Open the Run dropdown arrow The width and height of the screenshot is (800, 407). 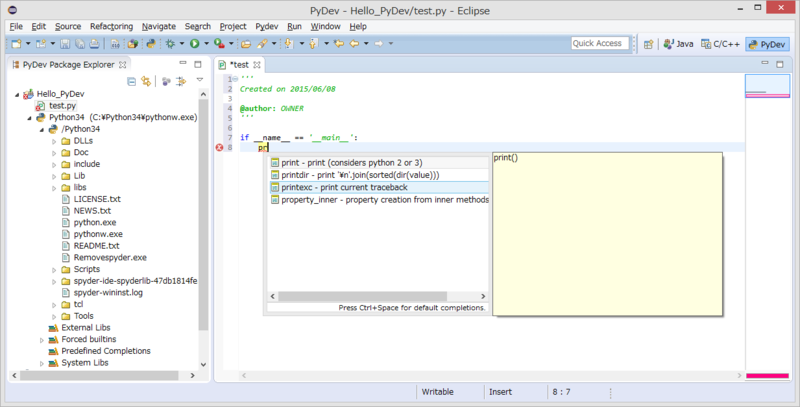coord(206,44)
